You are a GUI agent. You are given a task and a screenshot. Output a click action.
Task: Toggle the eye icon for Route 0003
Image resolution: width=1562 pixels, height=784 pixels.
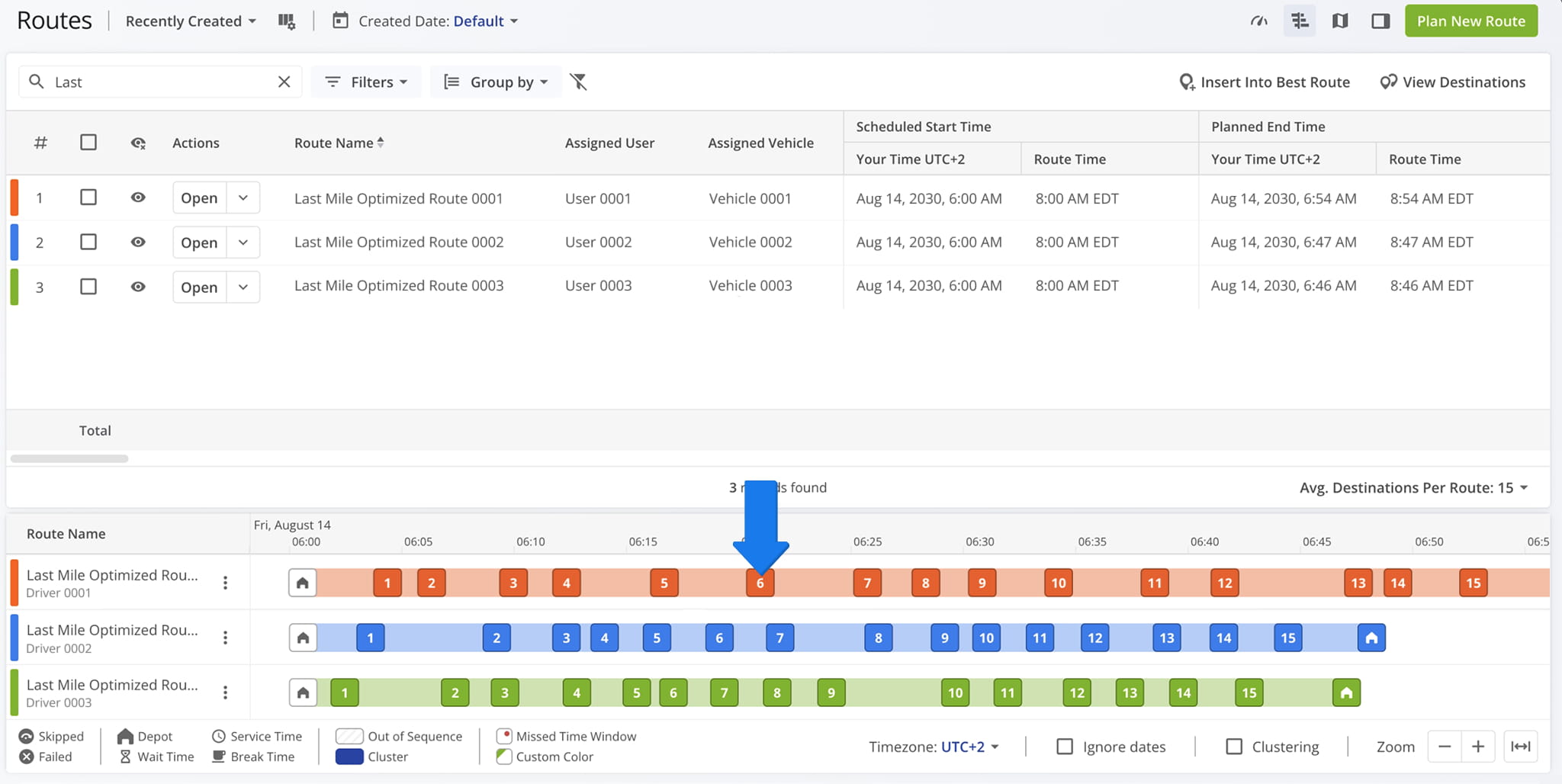coord(138,287)
